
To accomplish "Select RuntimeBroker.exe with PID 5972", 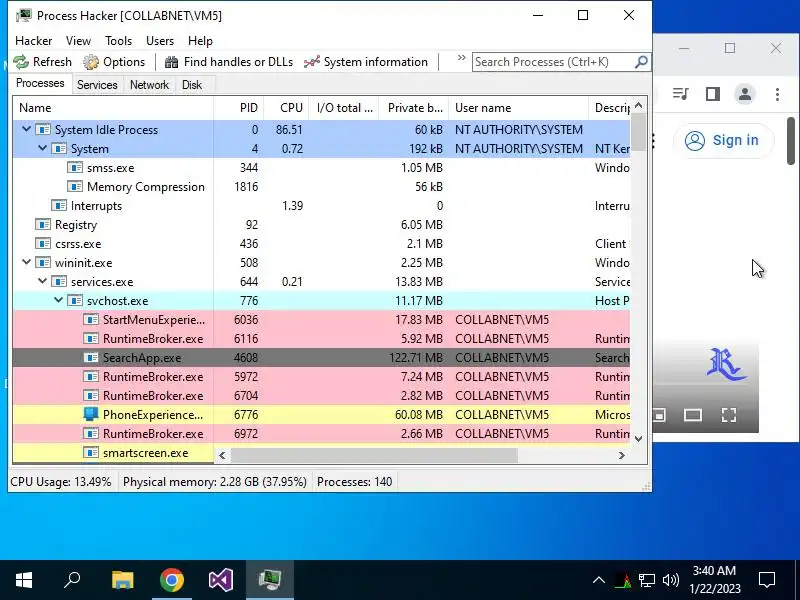I will 321,377.
